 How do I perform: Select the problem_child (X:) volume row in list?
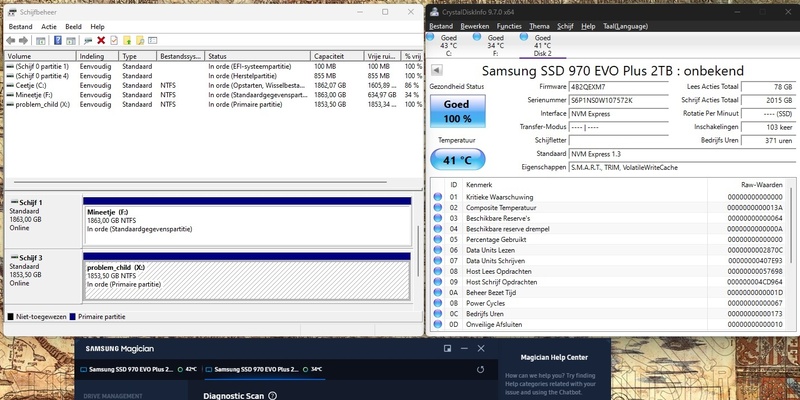pyautogui.click(x=214, y=104)
